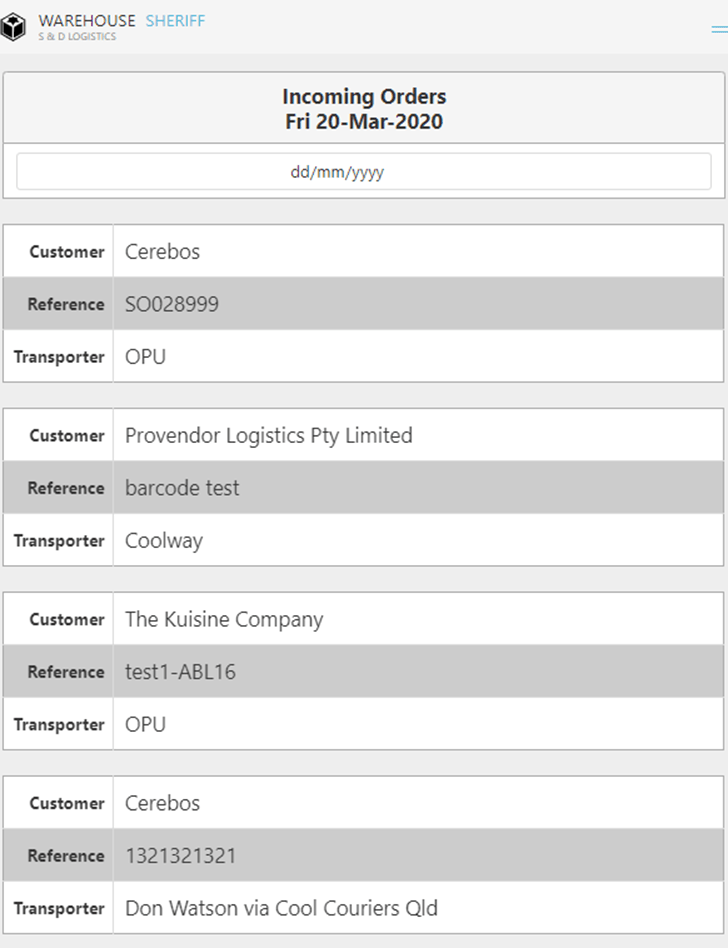The image size is (728, 948).
Task: Select reference SO028999 row
Action: pos(172,304)
